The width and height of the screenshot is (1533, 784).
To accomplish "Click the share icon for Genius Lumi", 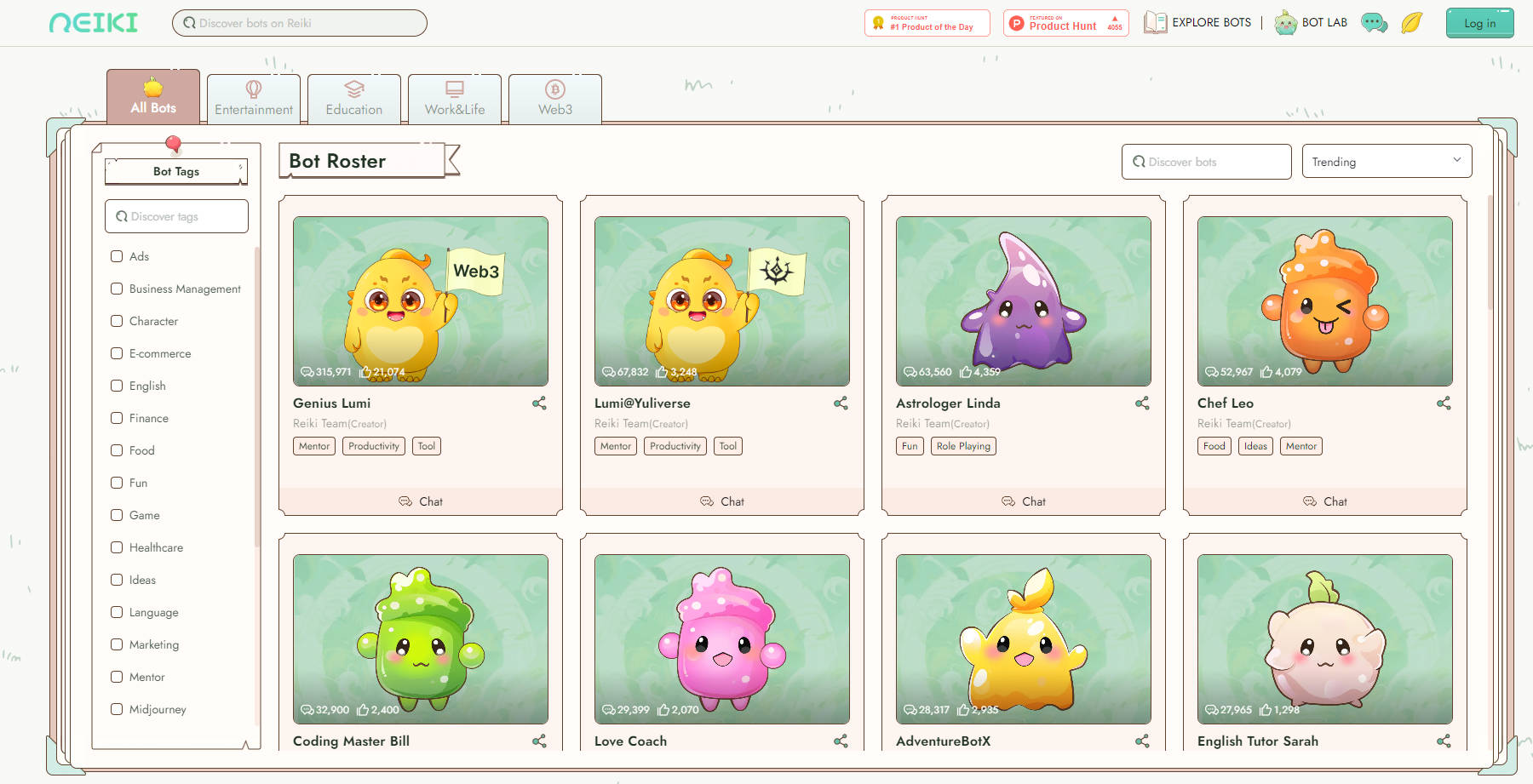I will click(x=539, y=403).
